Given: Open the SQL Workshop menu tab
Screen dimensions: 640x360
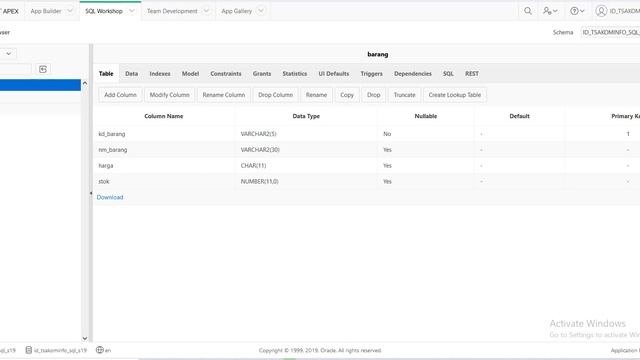Looking at the screenshot, I should click(x=104, y=11).
